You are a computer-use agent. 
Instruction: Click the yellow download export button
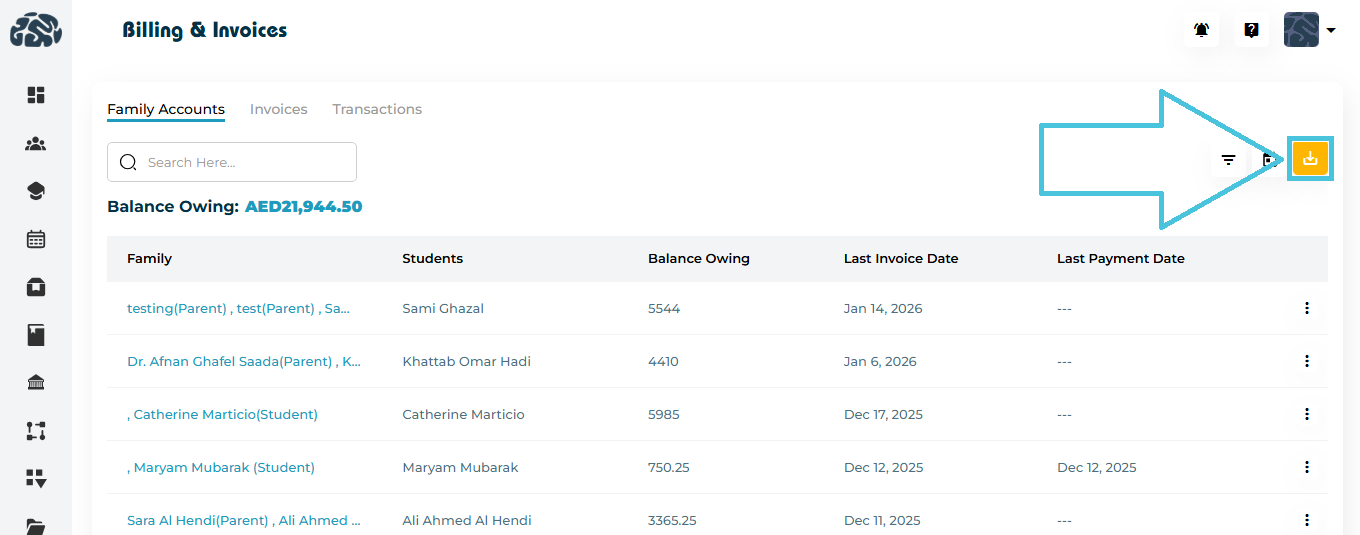[x=1310, y=159]
